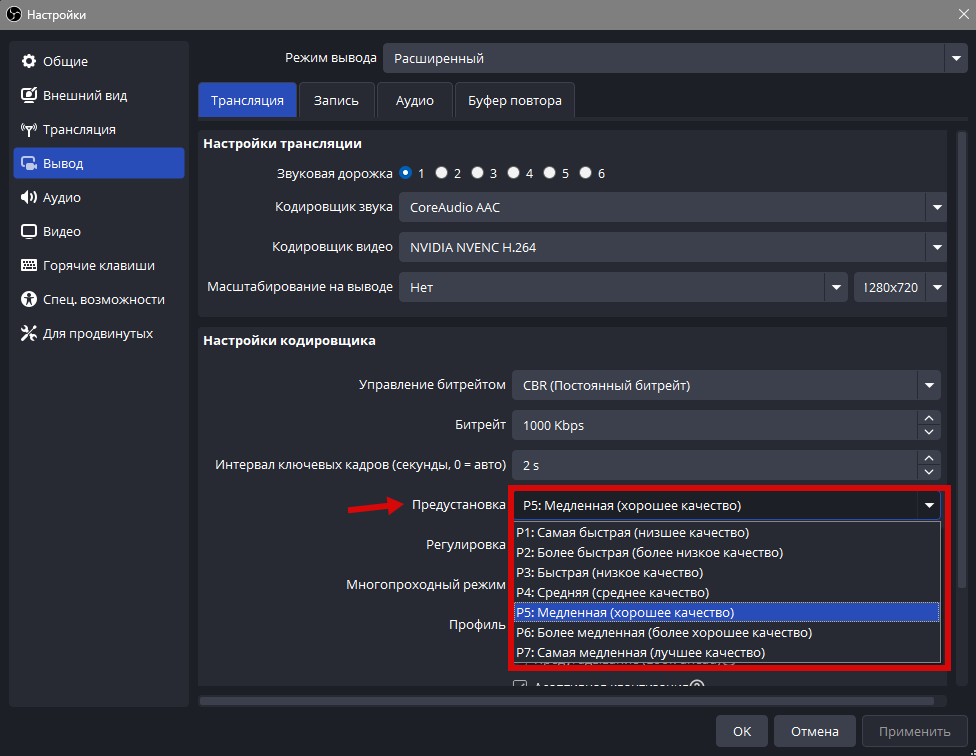Viewport: 976px width, 756px height.
Task: Switch to the Трансляция output tab
Action: click(x=247, y=100)
